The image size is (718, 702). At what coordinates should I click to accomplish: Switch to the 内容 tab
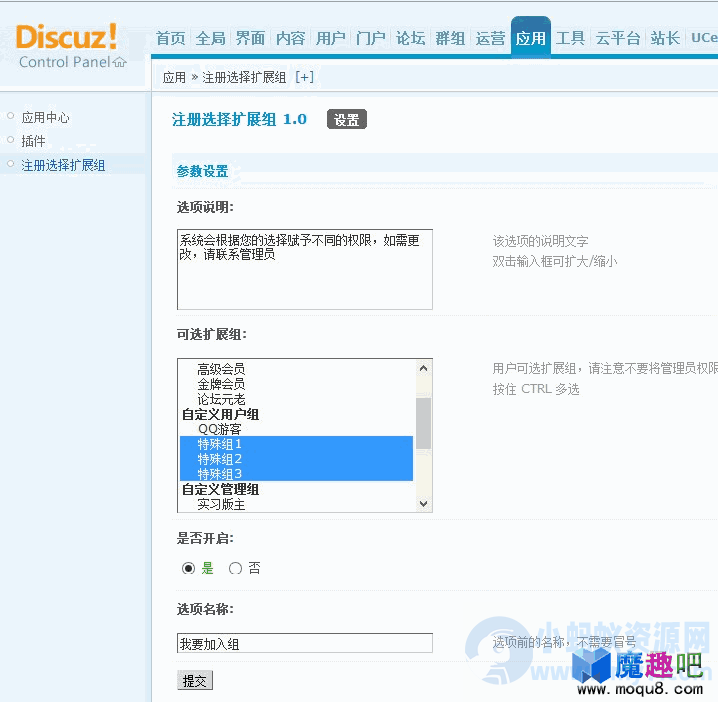[291, 38]
